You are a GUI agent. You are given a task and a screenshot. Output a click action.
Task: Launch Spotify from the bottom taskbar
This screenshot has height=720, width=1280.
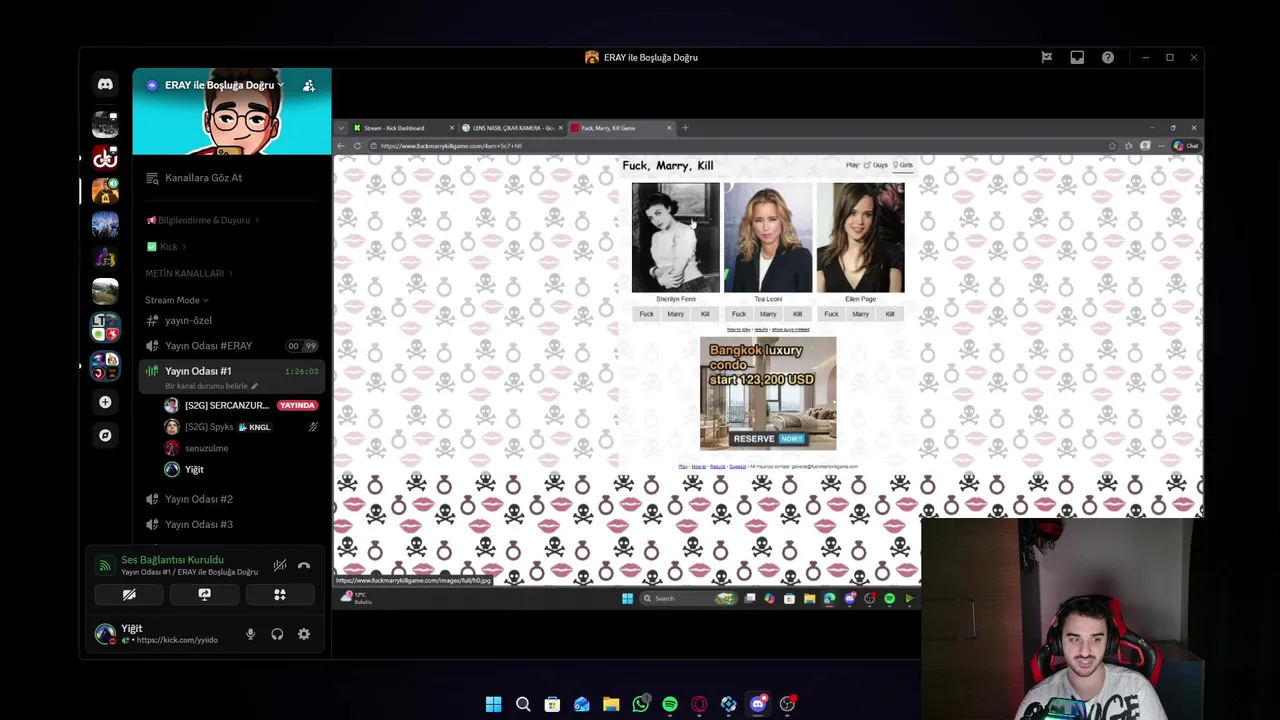coord(670,704)
